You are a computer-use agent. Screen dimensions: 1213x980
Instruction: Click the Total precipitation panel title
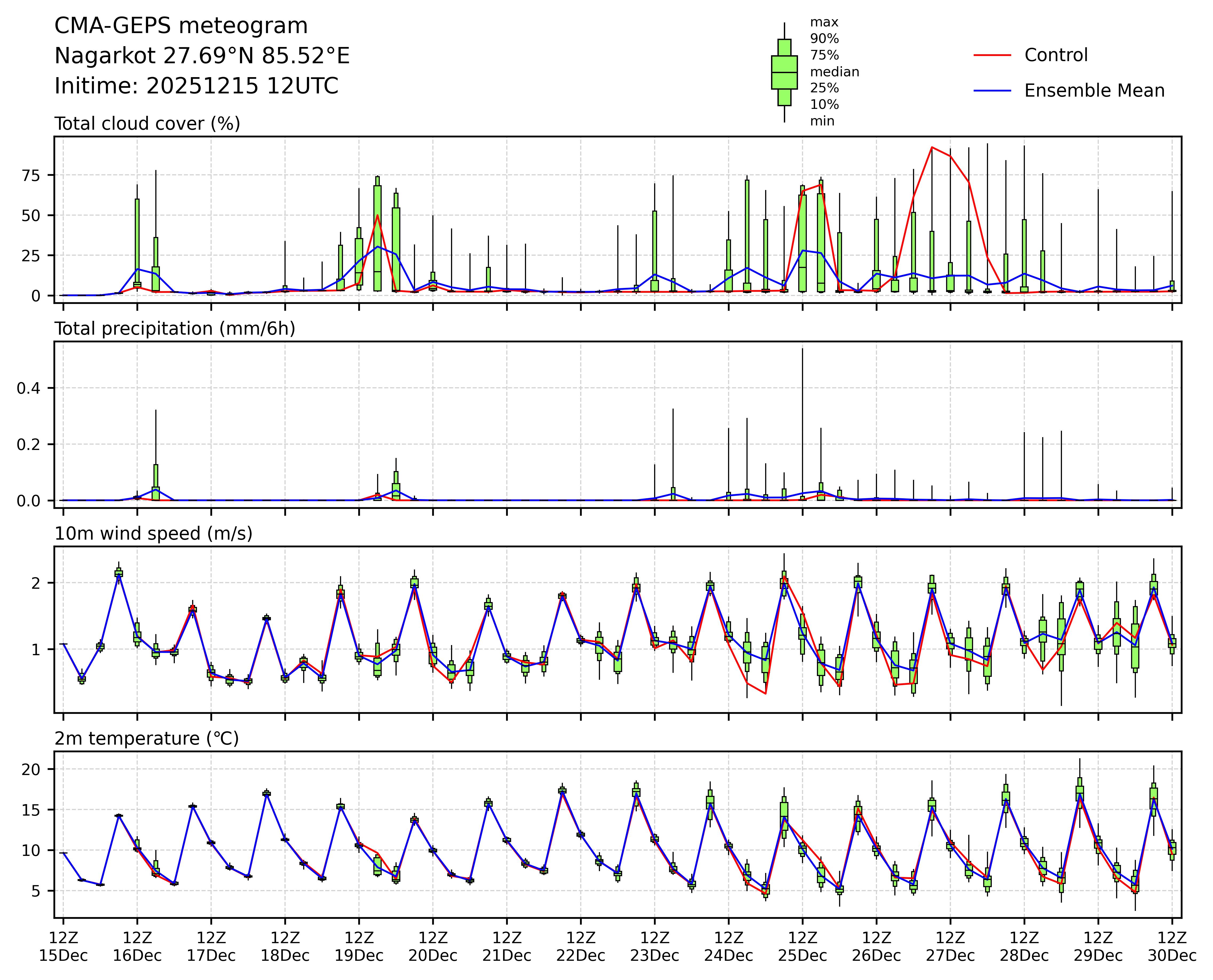[175, 329]
